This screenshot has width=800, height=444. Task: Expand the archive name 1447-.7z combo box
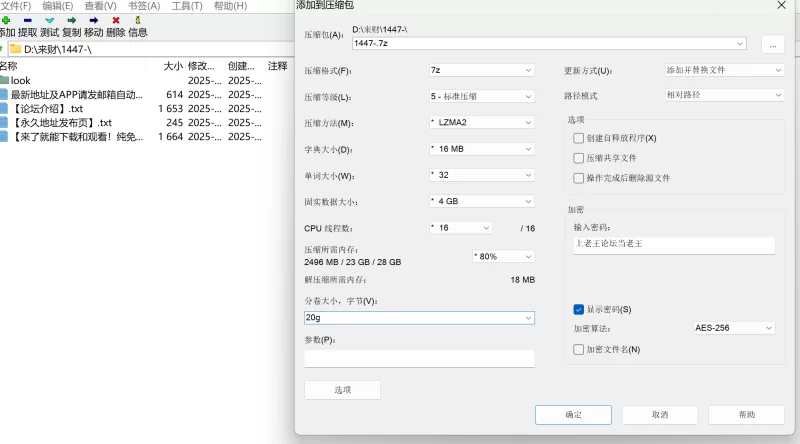click(739, 44)
